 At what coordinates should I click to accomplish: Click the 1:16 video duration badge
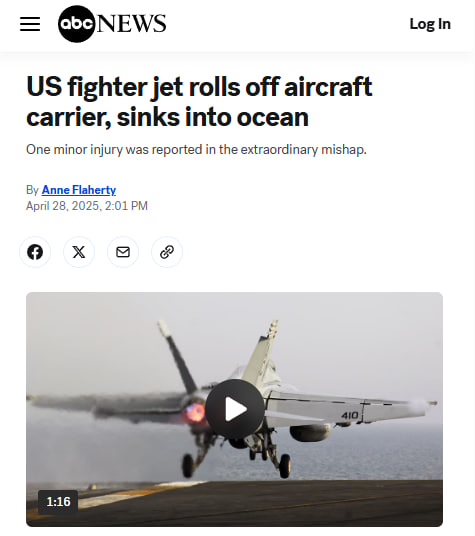click(x=58, y=501)
